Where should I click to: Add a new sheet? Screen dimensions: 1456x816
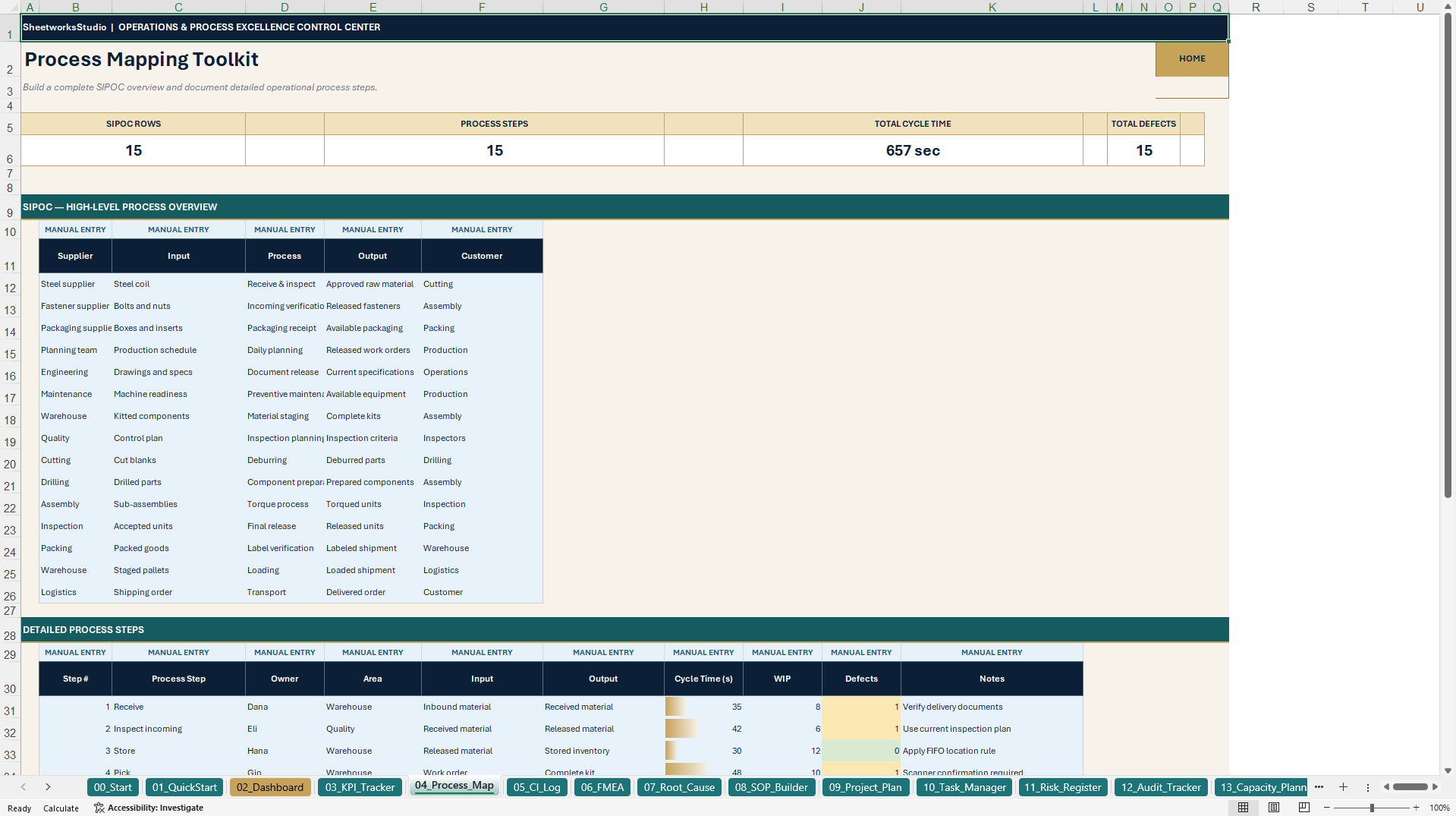point(1343,787)
